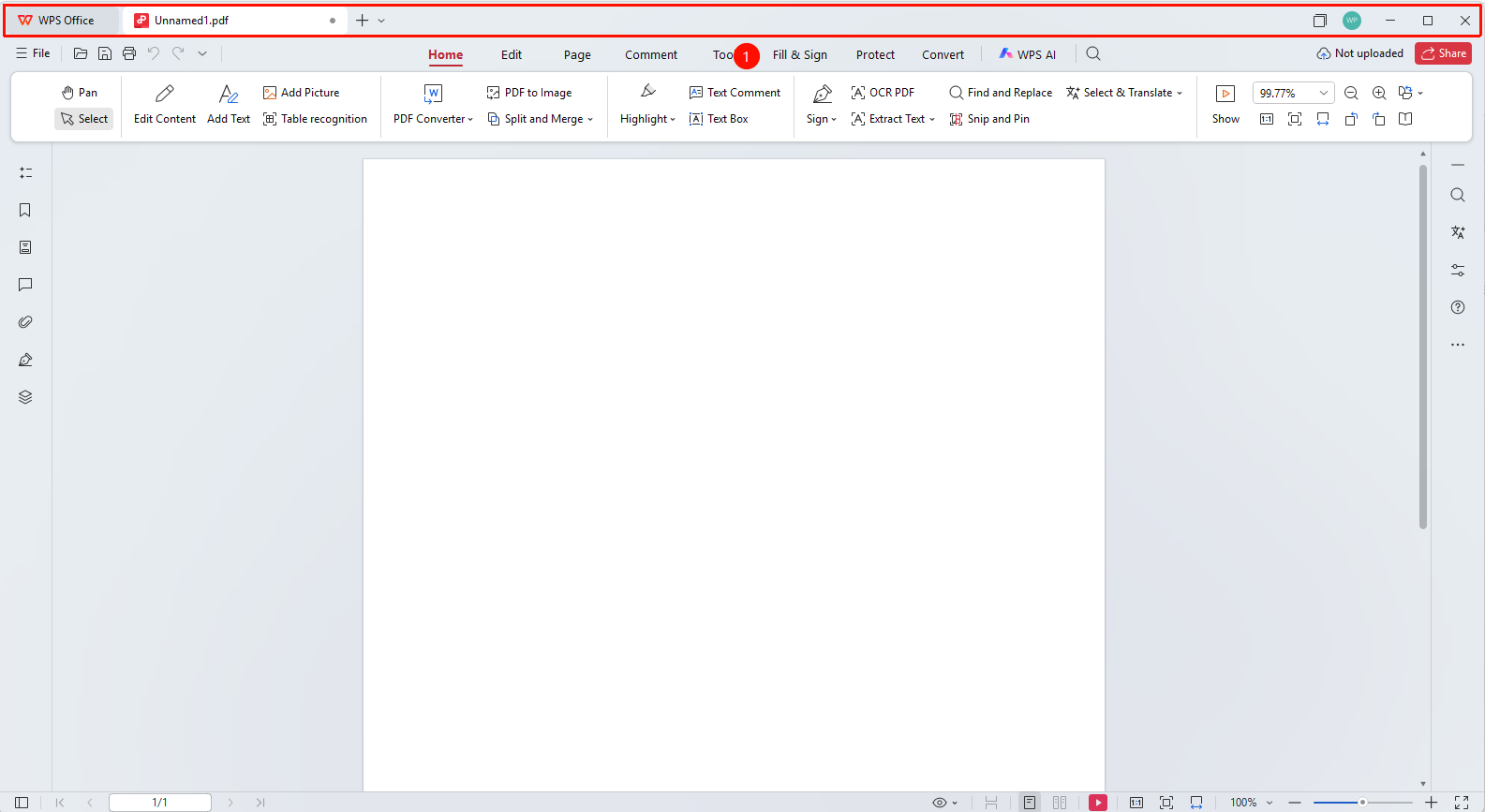Launch WPS AI

point(1027,54)
